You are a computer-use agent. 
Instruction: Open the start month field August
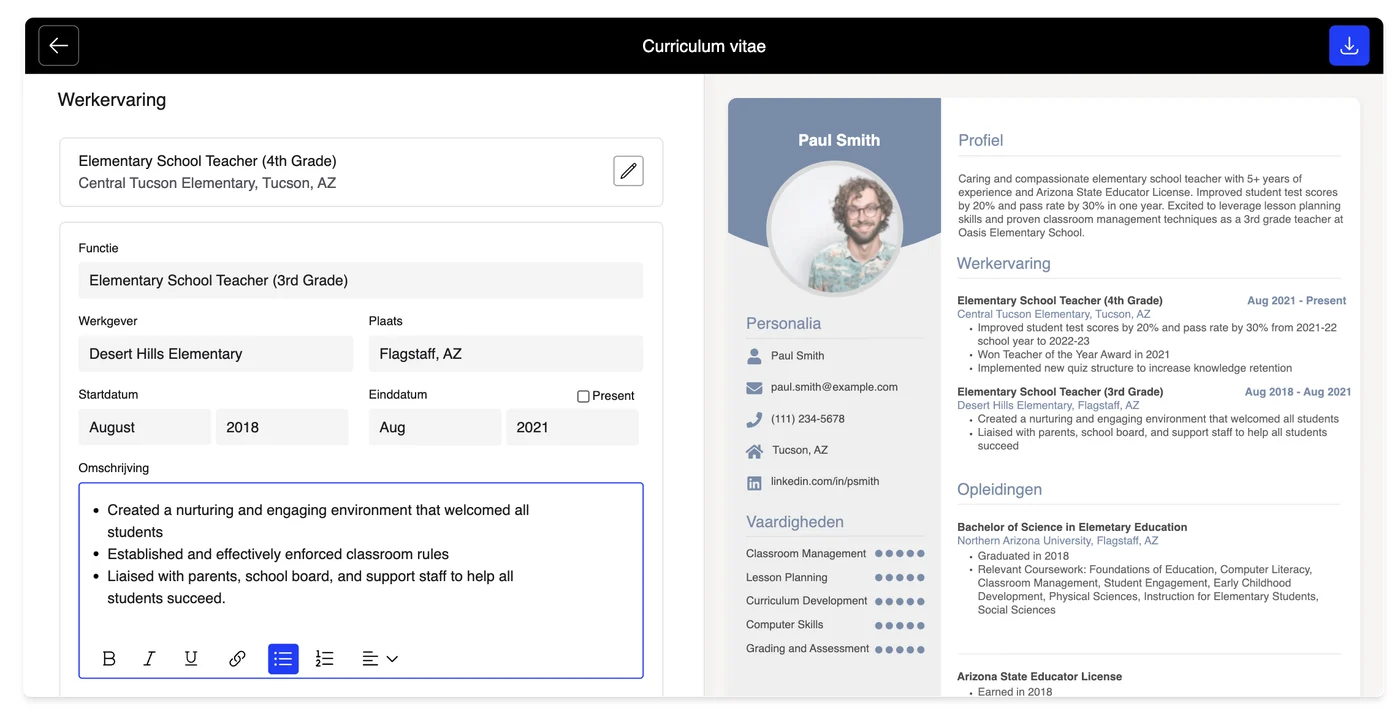pyautogui.click(x=145, y=427)
